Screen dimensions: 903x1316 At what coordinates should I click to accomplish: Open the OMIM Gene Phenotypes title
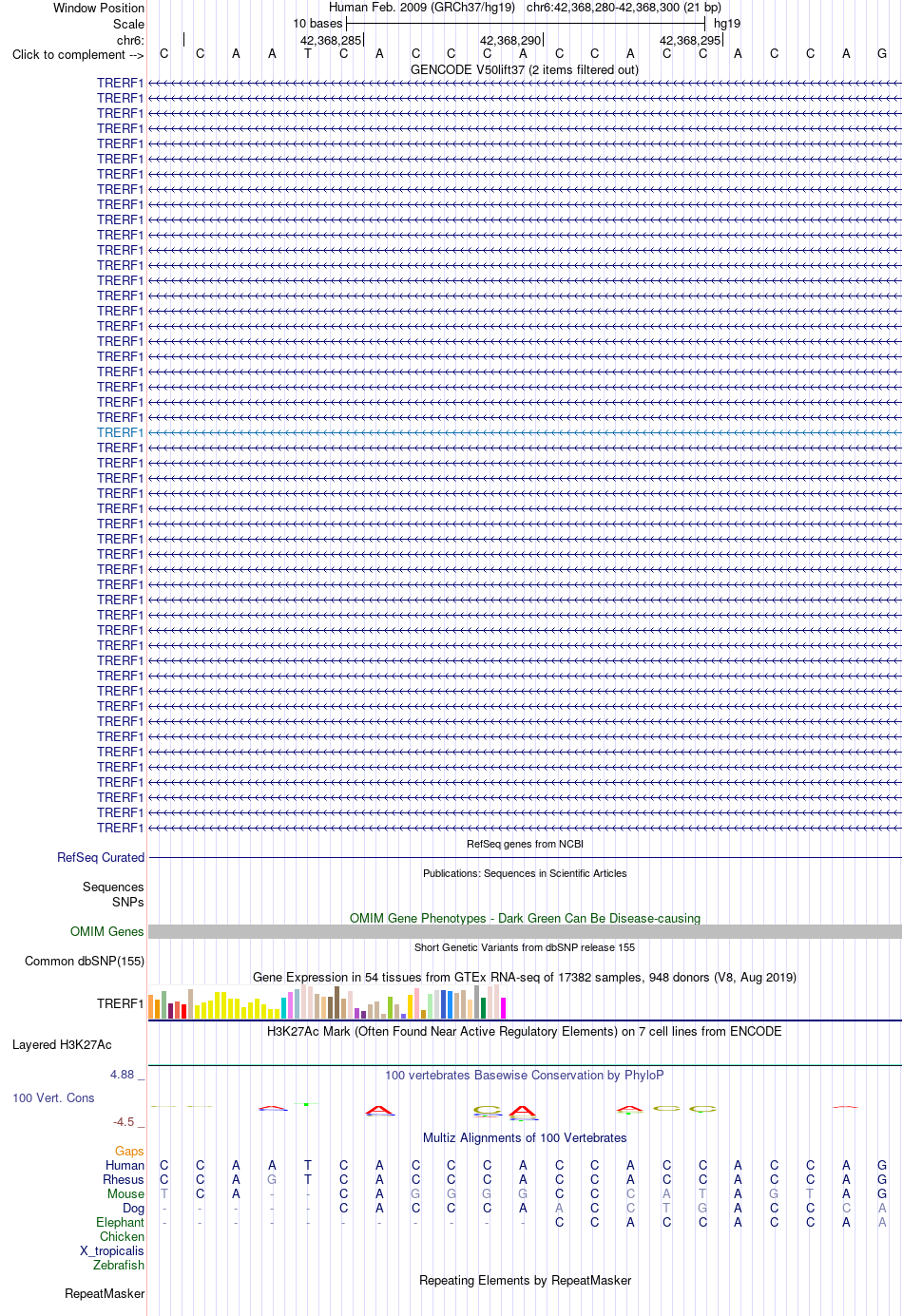[525, 918]
